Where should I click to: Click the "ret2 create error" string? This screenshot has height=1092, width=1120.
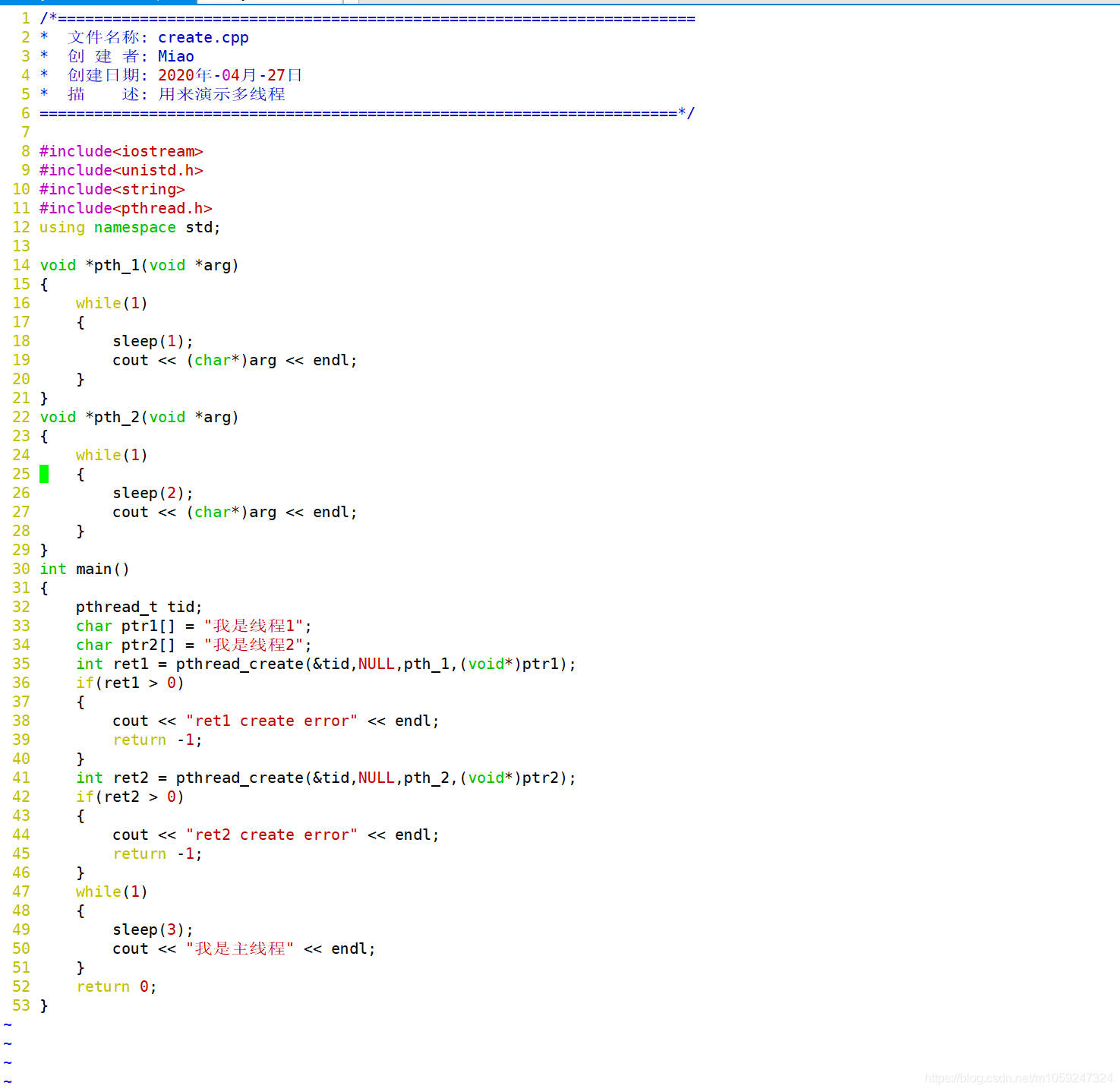click(272, 835)
